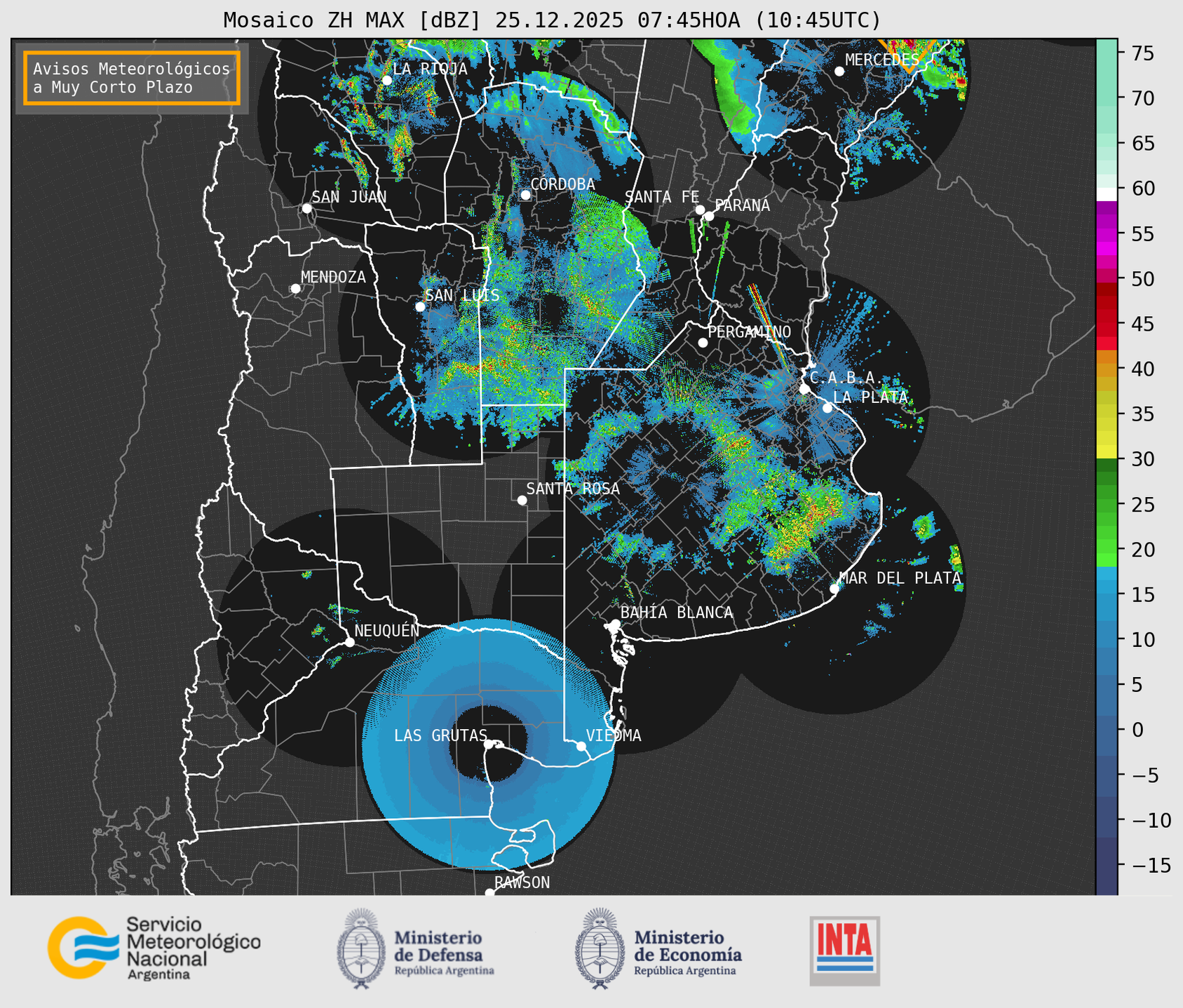Image resolution: width=1183 pixels, height=1008 pixels.
Task: Click the 60 dBZ white color band
Action: coord(1107,194)
